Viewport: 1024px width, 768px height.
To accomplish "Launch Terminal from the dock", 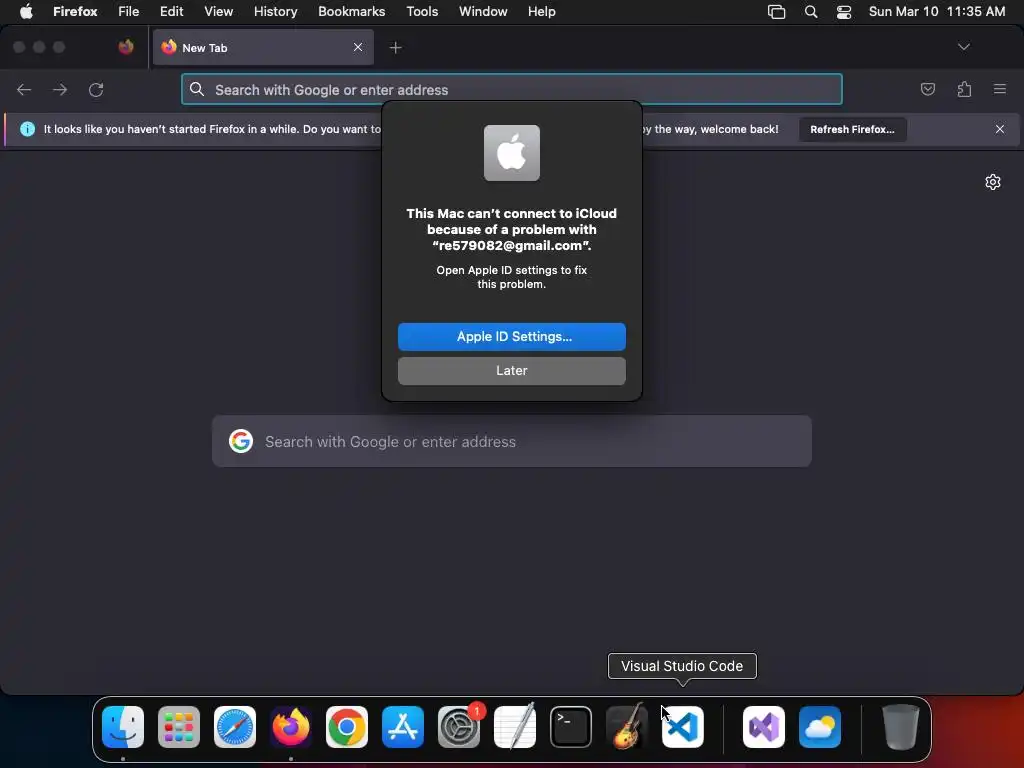I will [571, 727].
